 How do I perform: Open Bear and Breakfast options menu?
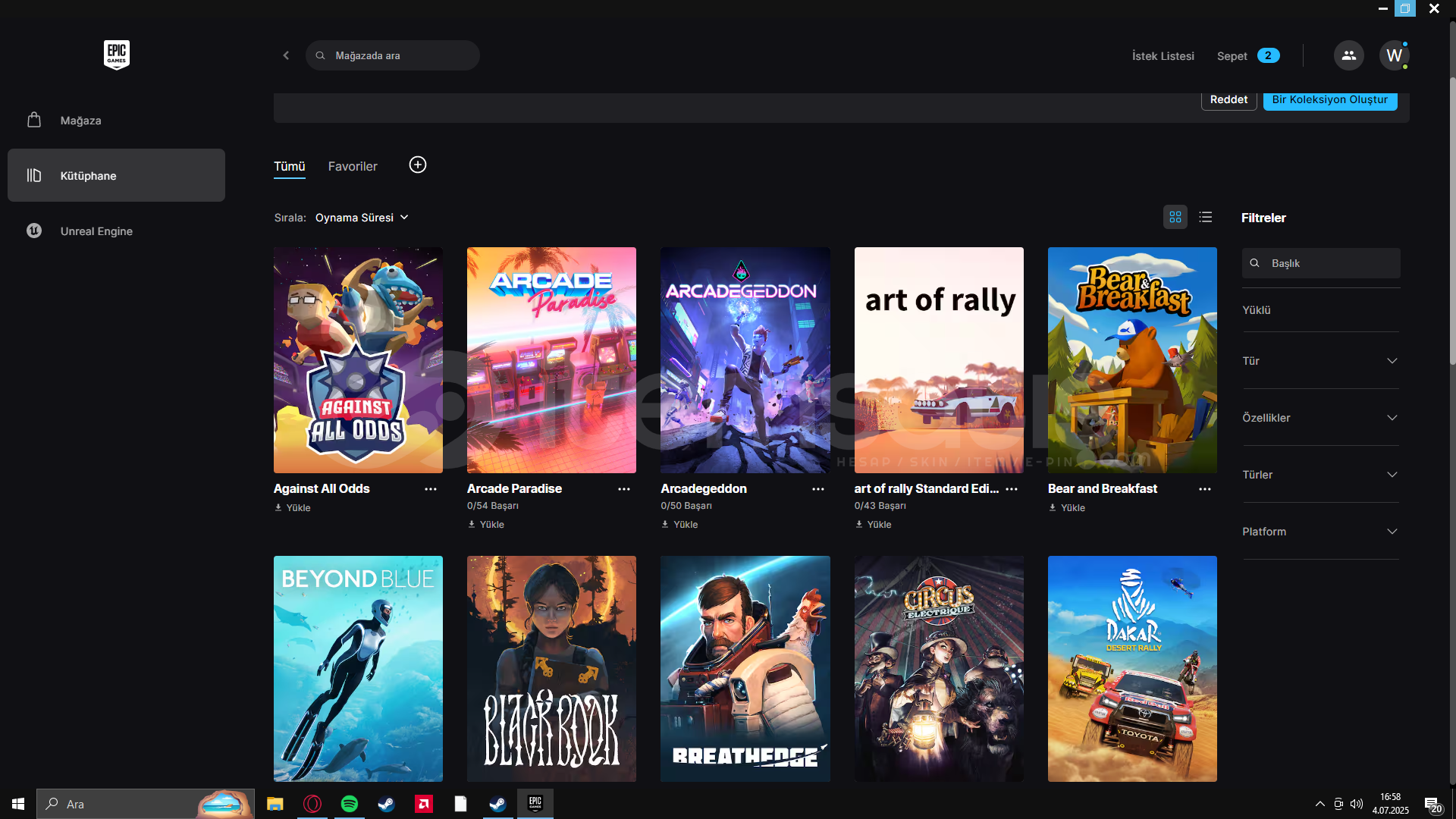tap(1205, 489)
